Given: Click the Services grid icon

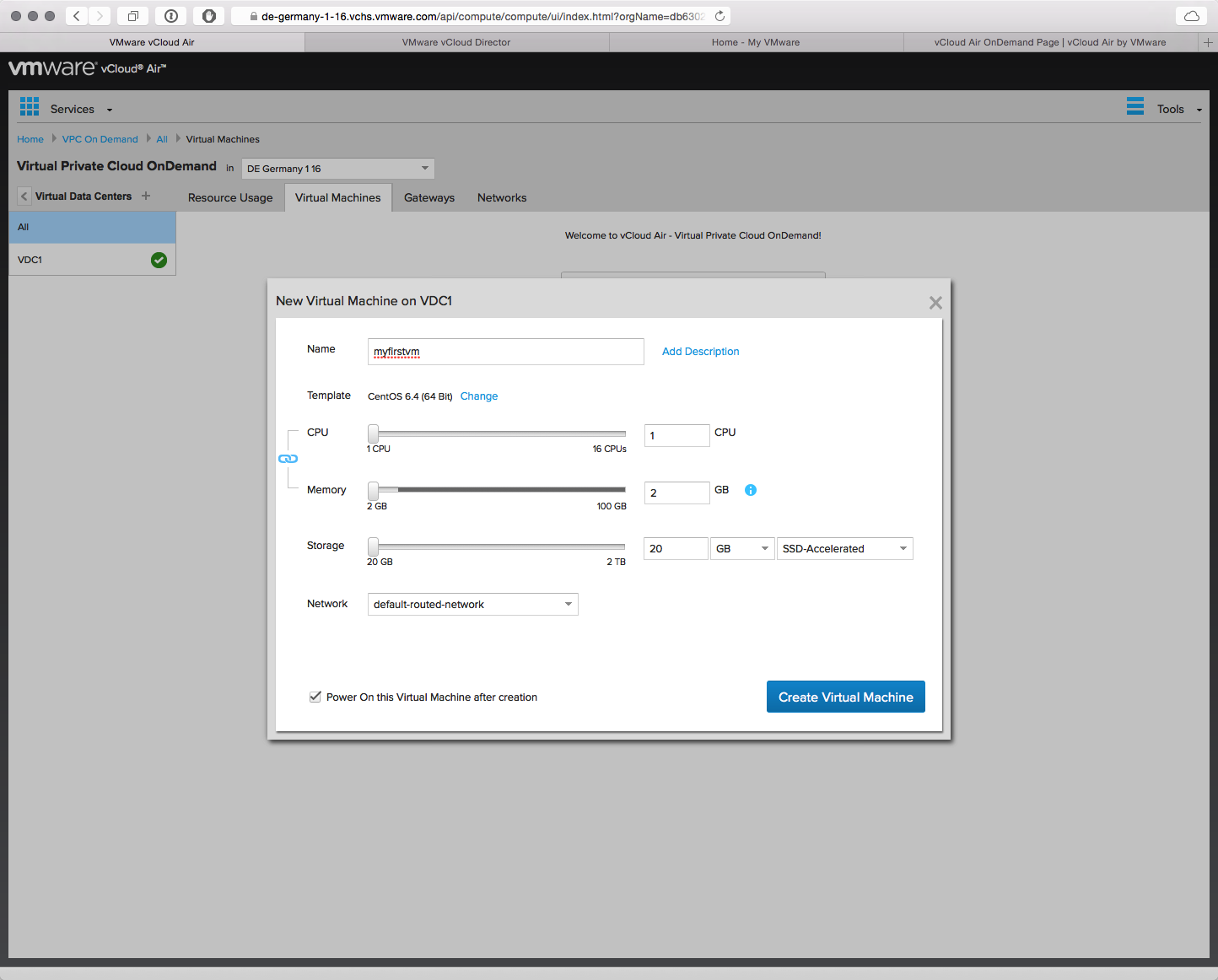Looking at the screenshot, I should 30,106.
